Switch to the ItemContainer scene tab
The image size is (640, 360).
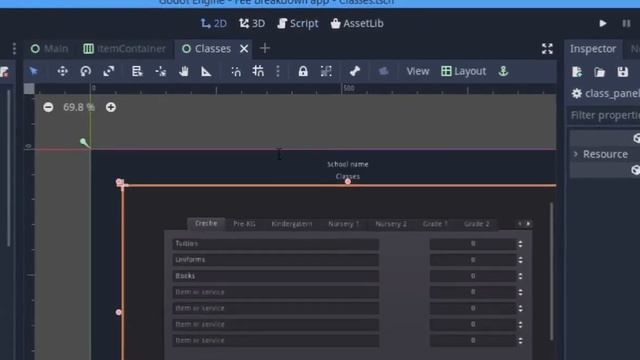click(124, 49)
